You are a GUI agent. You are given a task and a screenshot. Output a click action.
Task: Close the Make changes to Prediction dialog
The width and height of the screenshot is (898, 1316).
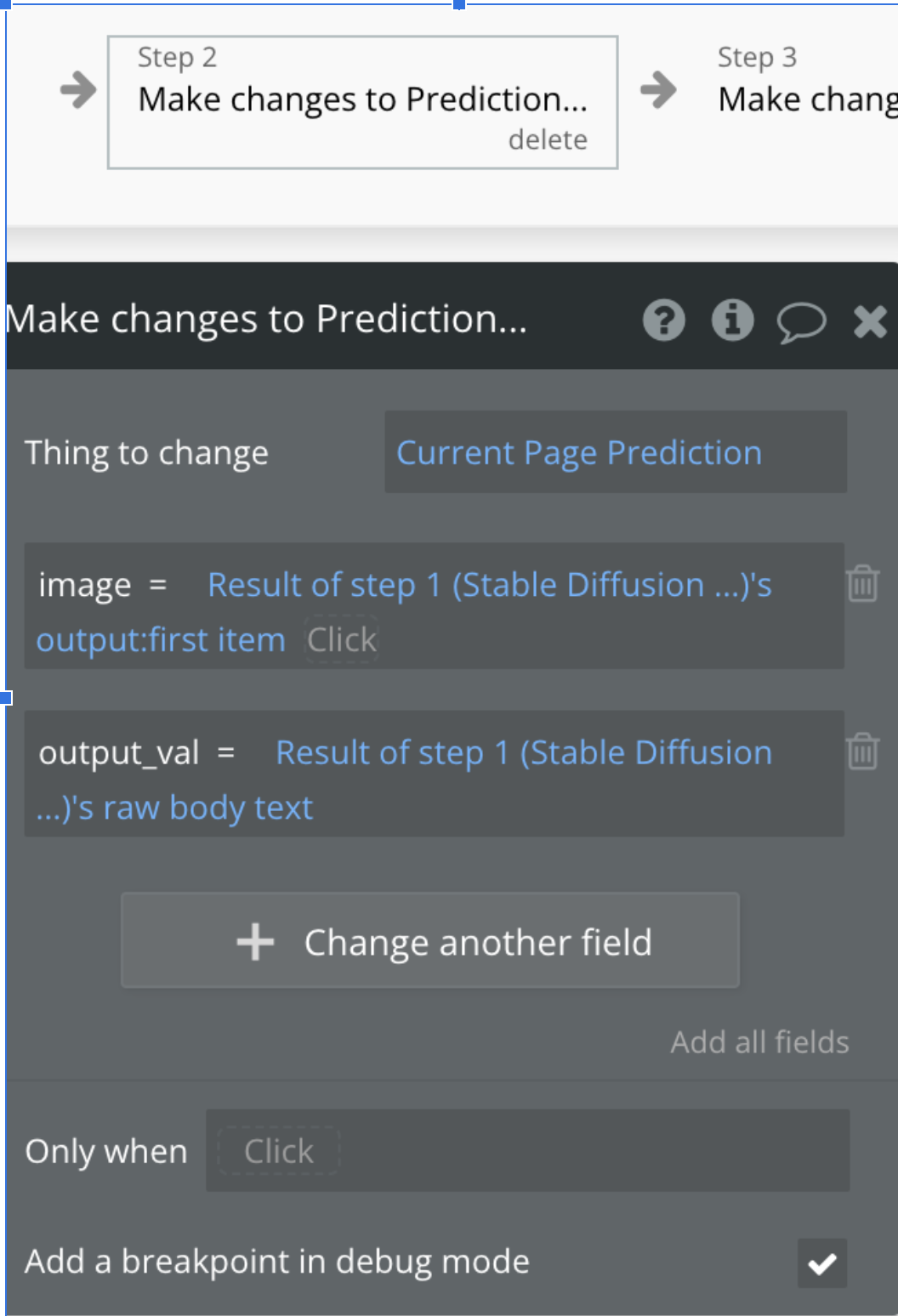869,320
